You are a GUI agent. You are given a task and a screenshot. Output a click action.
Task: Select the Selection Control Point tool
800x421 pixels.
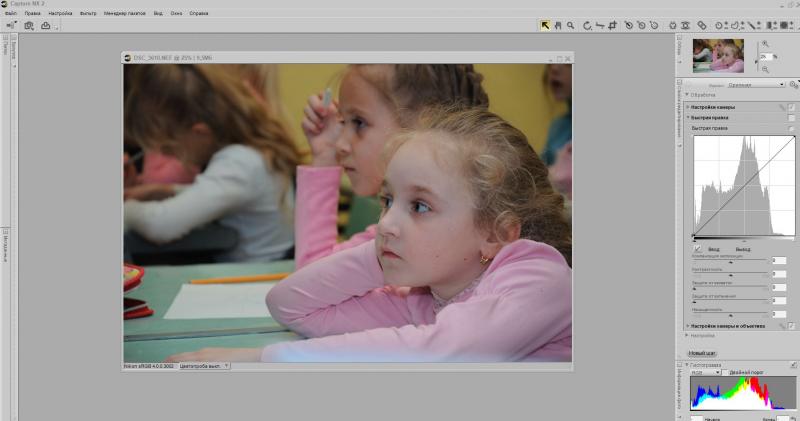pyautogui.click(x=721, y=25)
